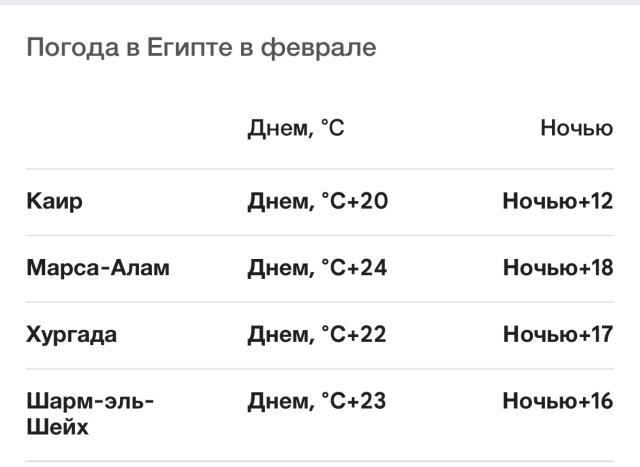Screen dimensions: 640x467
Task: Click Марса-Алам daytime temperature +24 cell
Action: [317, 268]
